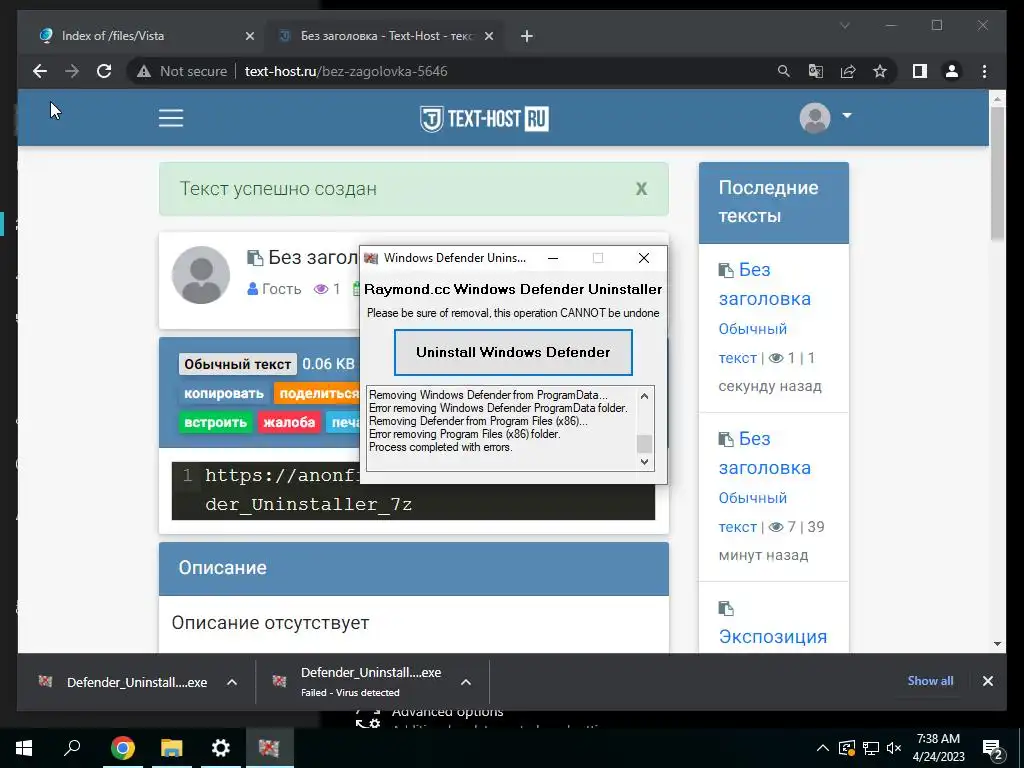Click the Обычный текст label badge
Image resolution: width=1024 pixels, height=768 pixels.
(238, 364)
